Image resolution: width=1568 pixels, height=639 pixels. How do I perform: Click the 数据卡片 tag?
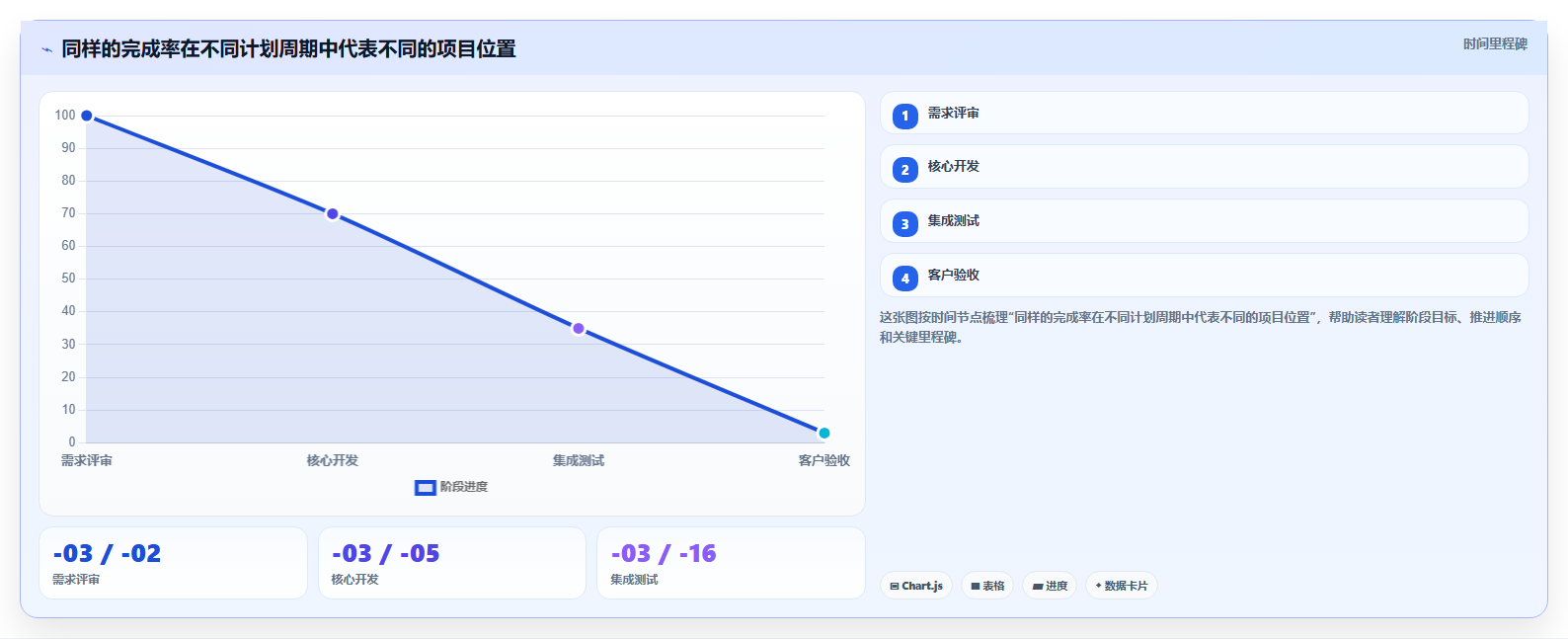point(1122,586)
